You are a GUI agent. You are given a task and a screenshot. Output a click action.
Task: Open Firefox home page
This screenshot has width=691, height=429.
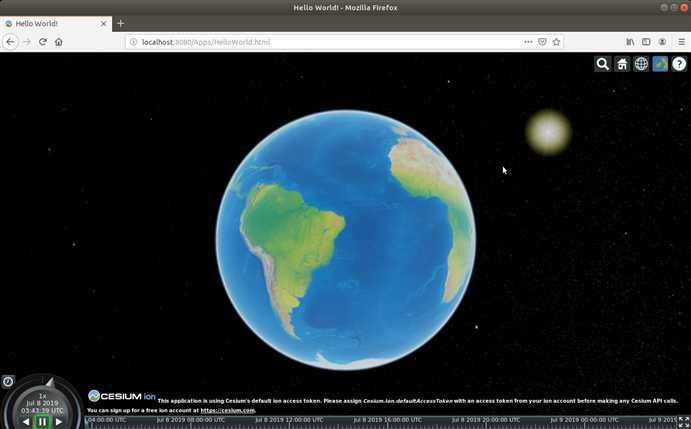tap(59, 42)
